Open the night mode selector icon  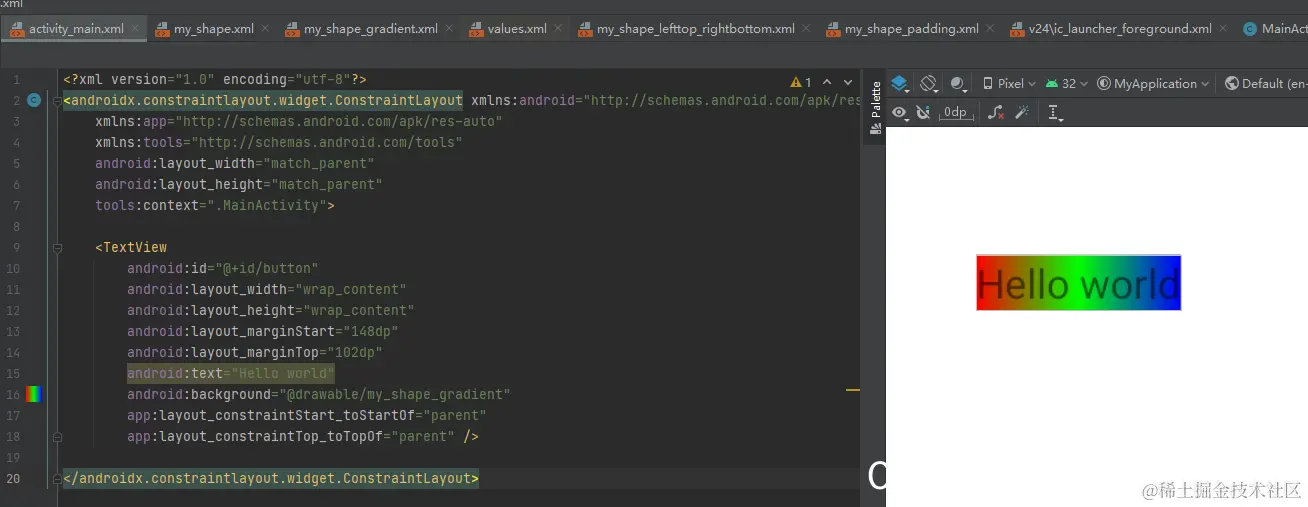click(x=959, y=84)
